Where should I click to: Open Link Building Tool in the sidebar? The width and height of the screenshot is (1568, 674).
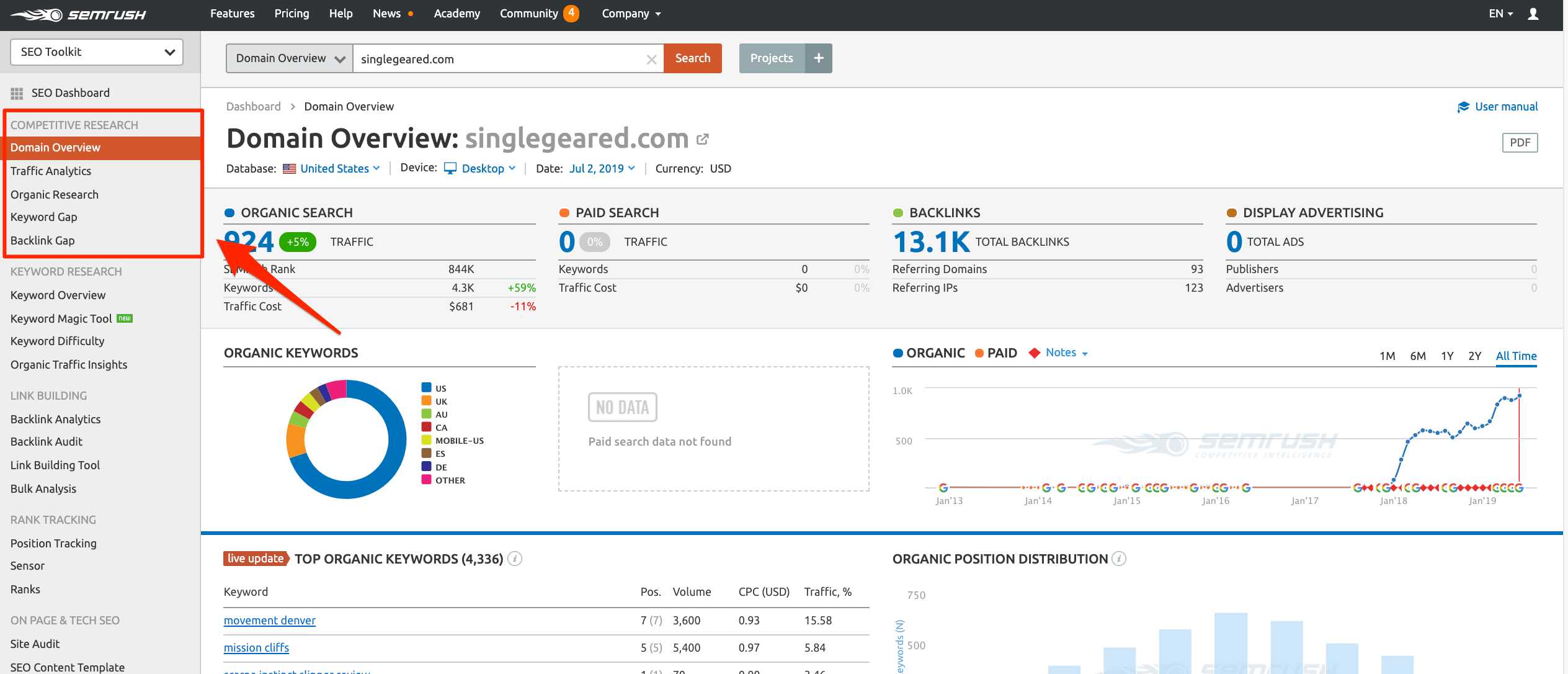[x=55, y=465]
